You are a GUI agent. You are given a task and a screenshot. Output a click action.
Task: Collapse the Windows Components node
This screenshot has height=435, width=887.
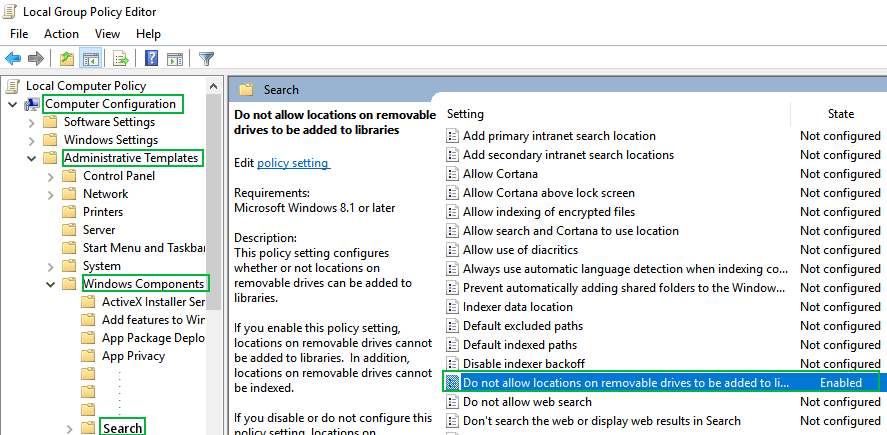click(x=49, y=284)
